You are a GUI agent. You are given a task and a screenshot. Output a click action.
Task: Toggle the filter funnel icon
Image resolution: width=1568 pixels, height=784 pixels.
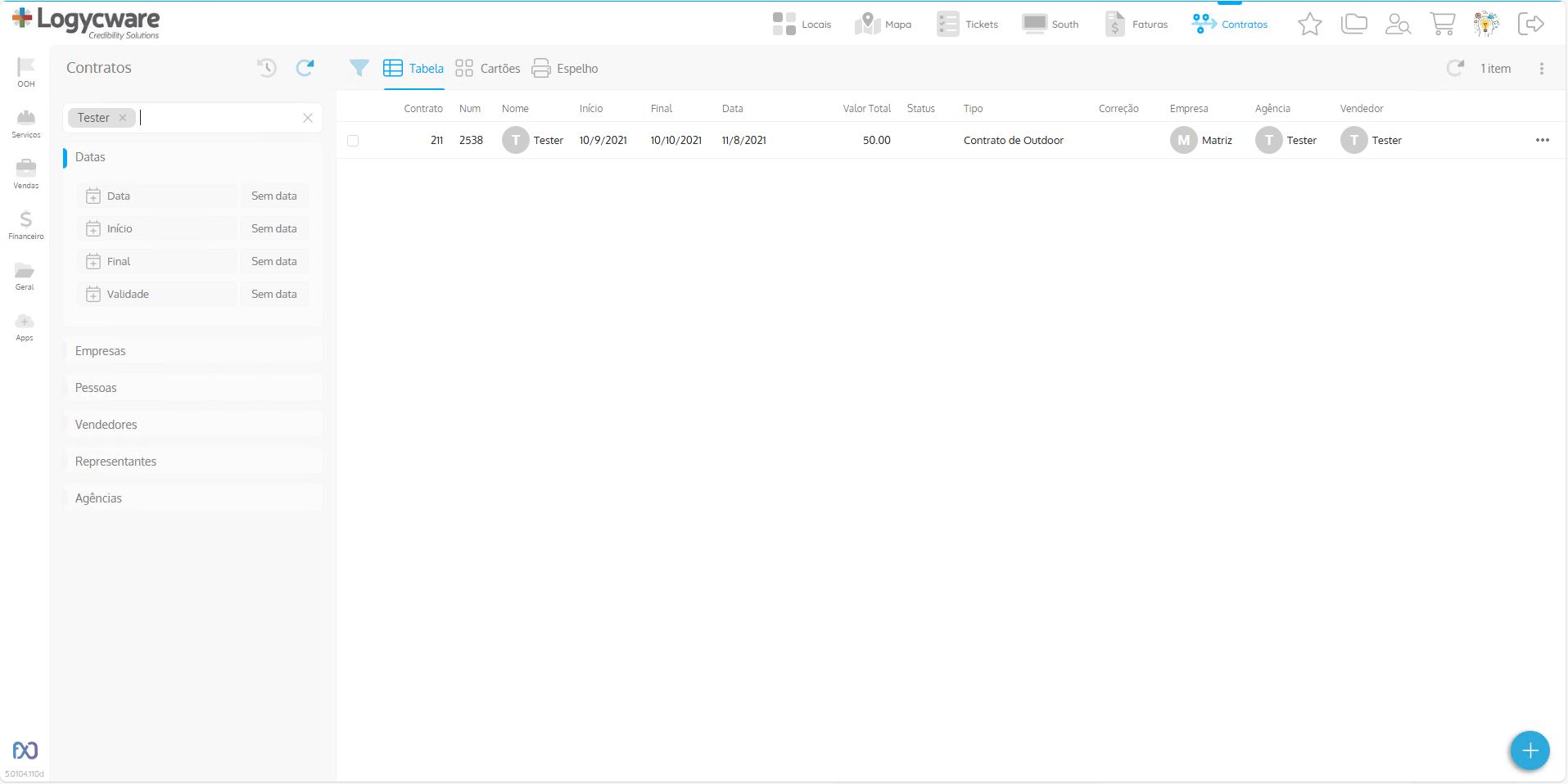[359, 68]
